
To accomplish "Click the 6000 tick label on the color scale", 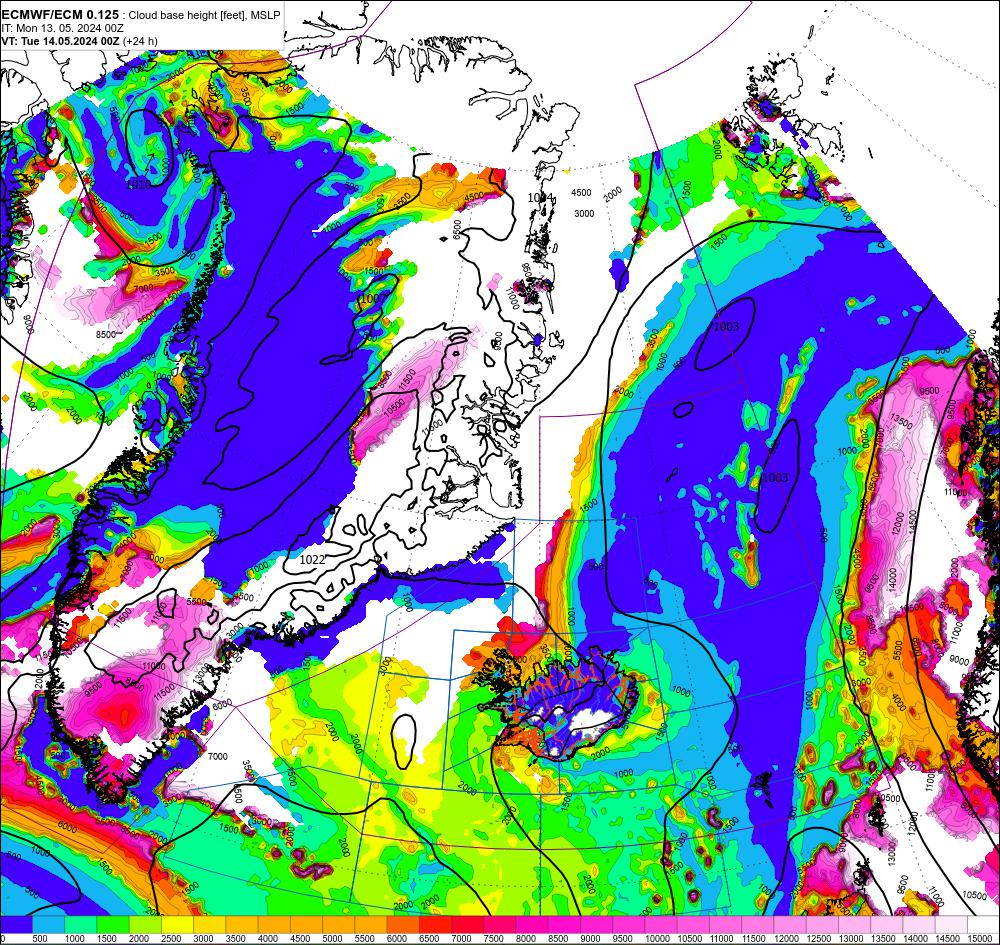I will [x=397, y=938].
